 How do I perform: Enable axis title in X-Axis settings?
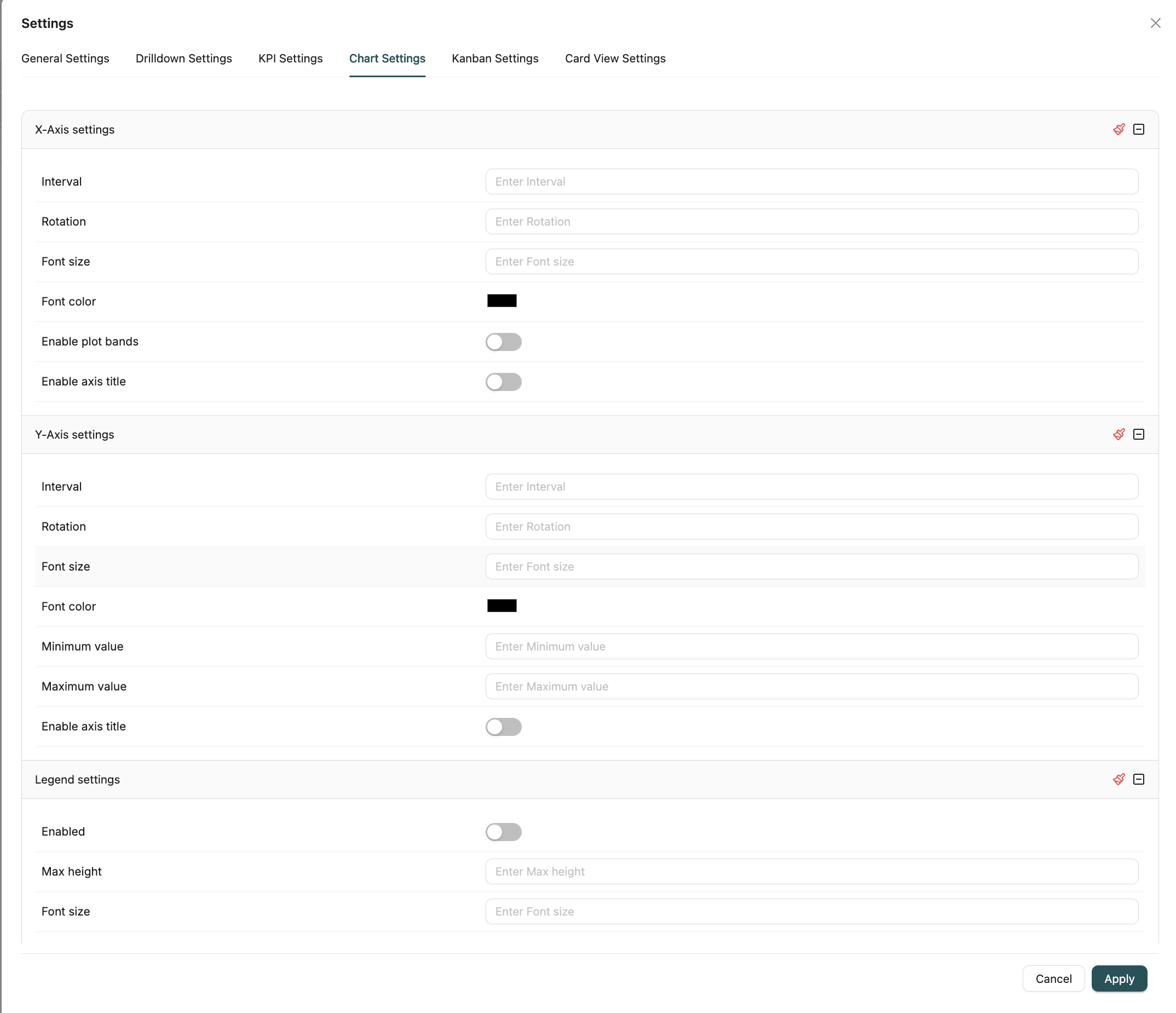pyautogui.click(x=503, y=381)
